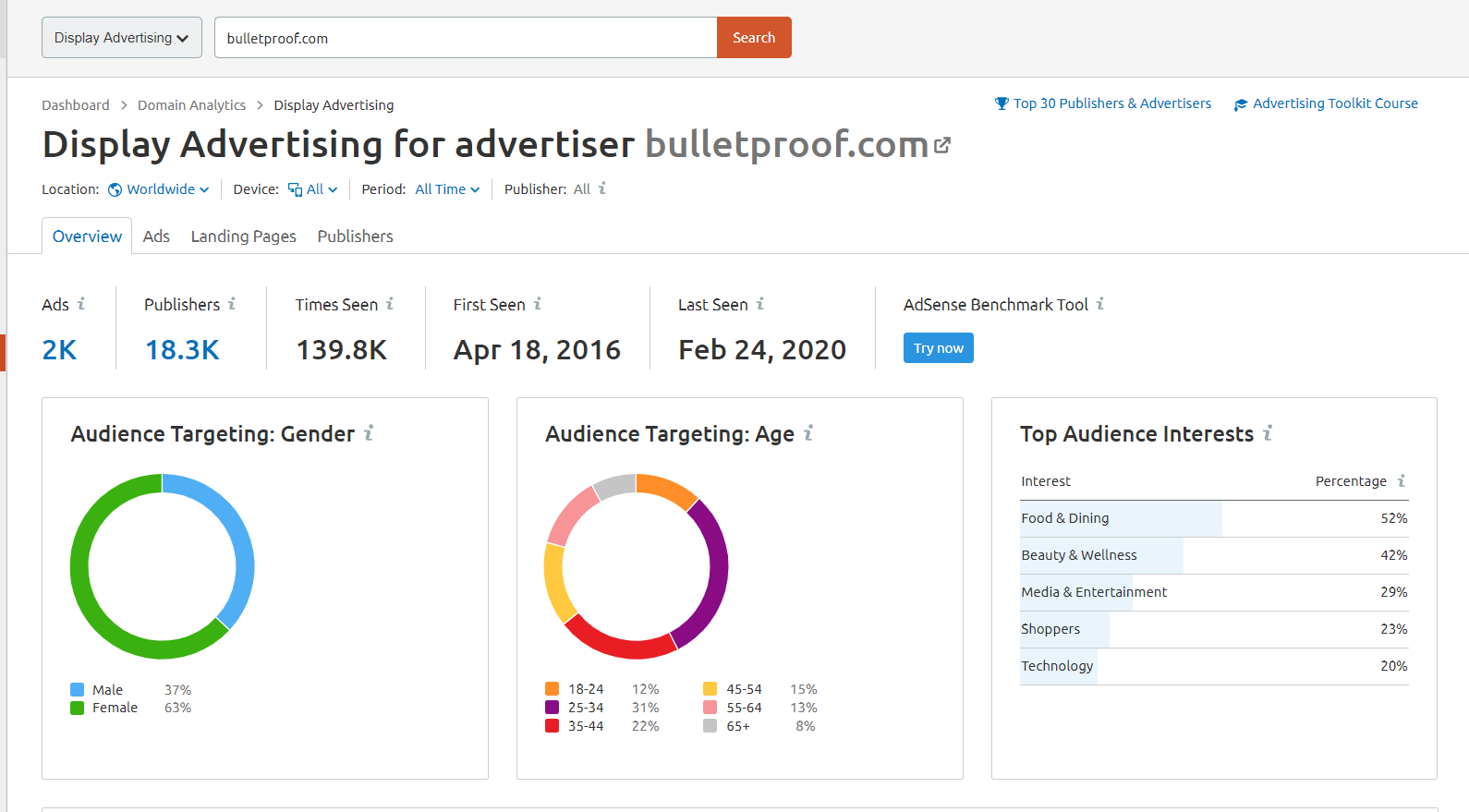This screenshot has width=1469, height=812.
Task: Click the orange Search button
Action: click(x=754, y=38)
